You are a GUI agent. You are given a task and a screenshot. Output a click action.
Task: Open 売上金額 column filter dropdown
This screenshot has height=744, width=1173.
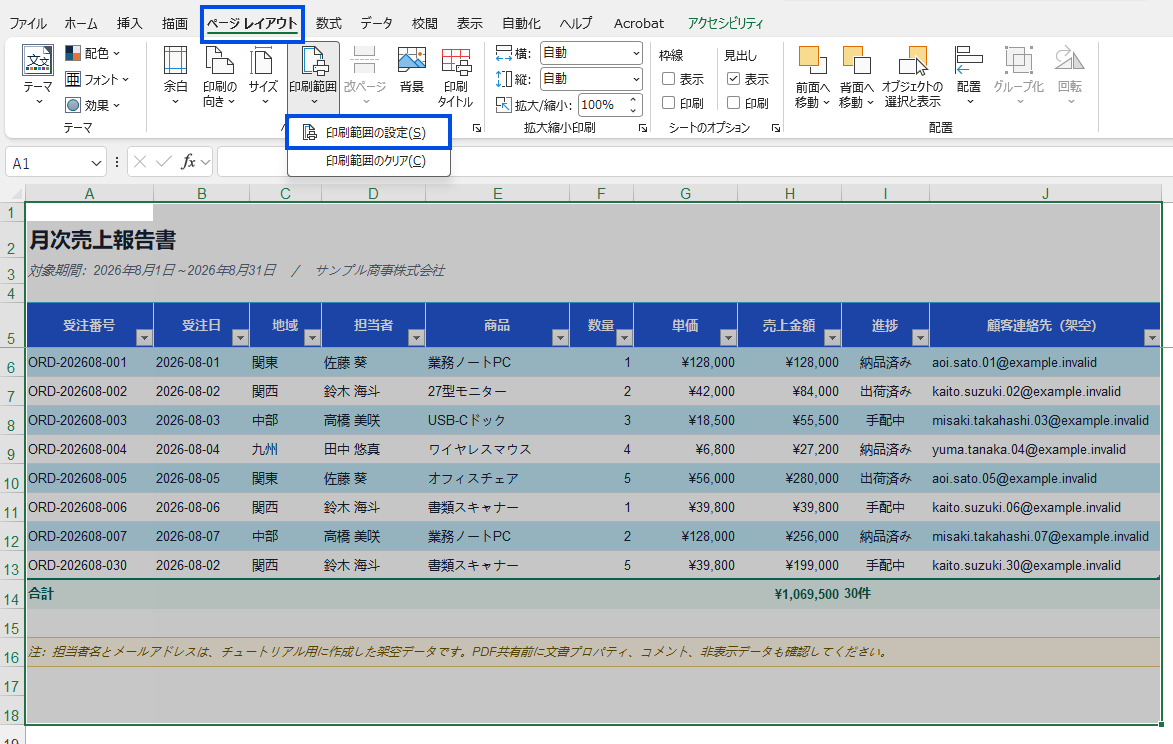[832, 338]
